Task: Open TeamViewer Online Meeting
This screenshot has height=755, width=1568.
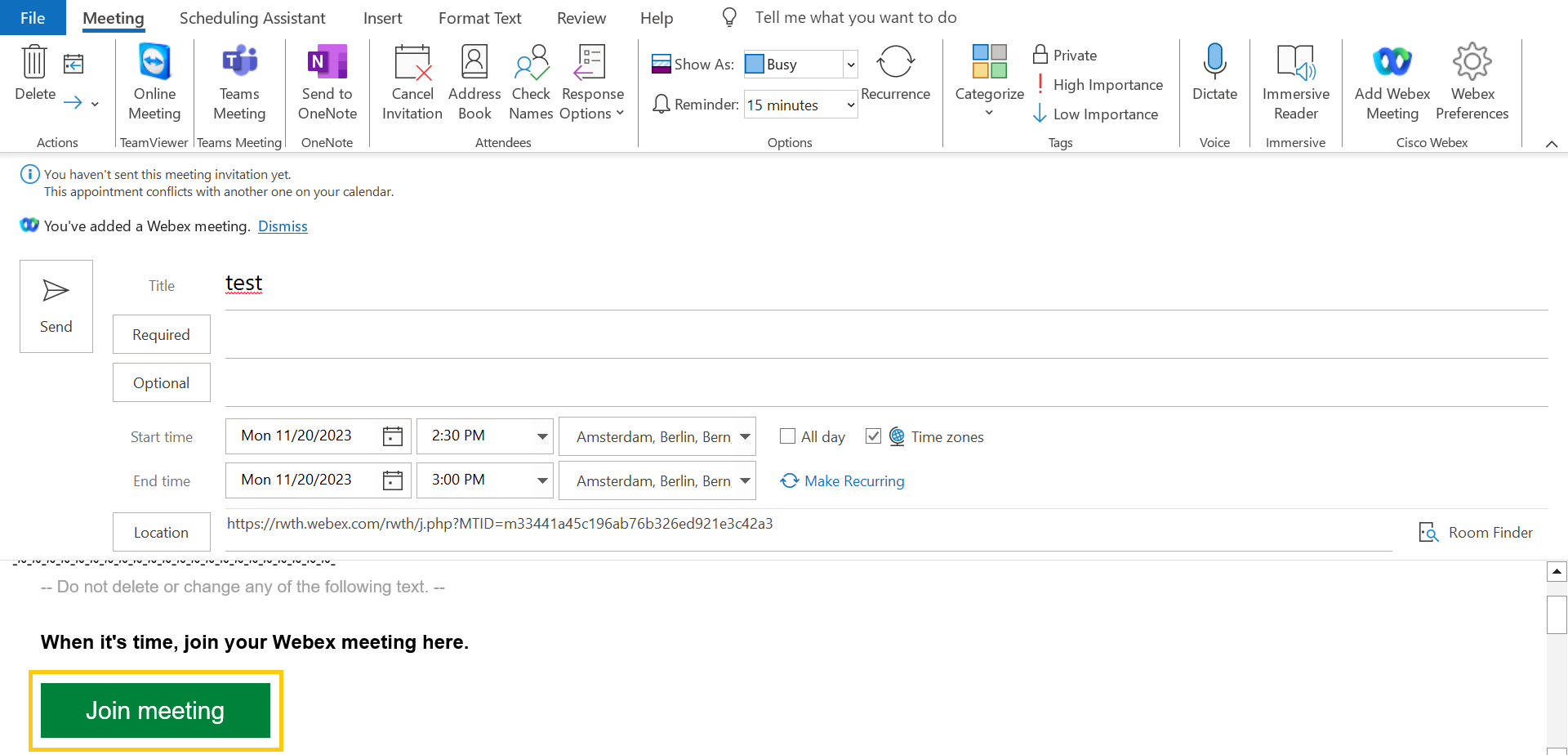Action: 154,63
